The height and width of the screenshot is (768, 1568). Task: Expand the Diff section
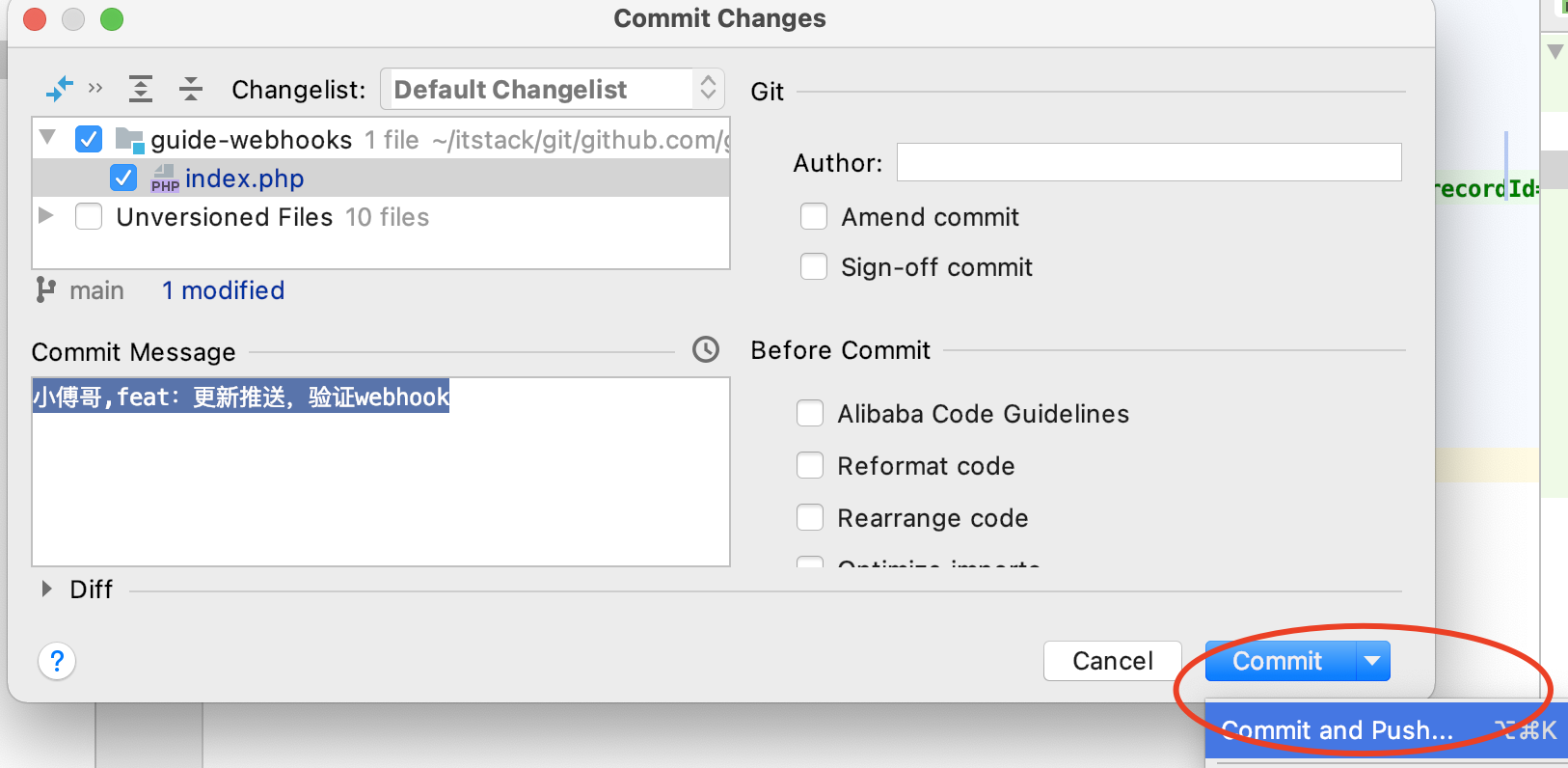pos(46,589)
